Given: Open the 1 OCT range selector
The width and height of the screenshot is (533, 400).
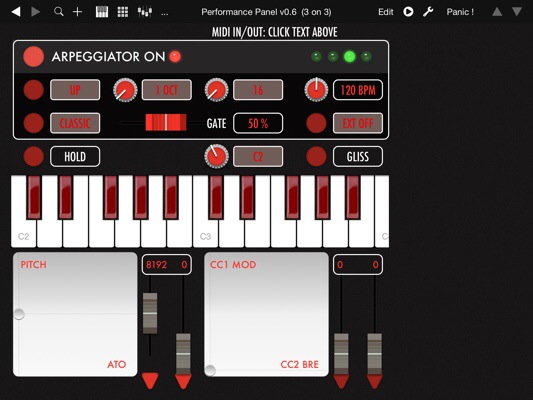Looking at the screenshot, I should [x=167, y=90].
